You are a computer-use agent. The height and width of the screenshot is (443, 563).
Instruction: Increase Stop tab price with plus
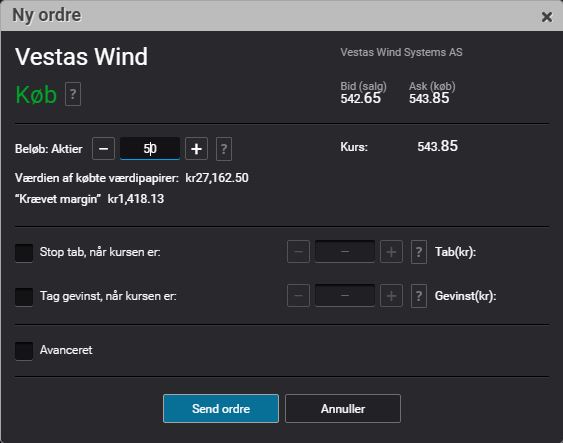pyautogui.click(x=391, y=252)
